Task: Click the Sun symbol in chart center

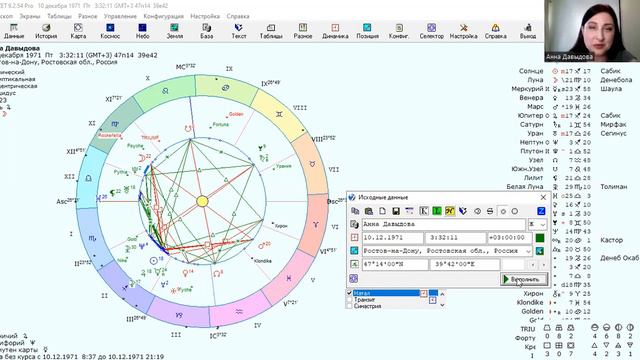Action: click(202, 201)
